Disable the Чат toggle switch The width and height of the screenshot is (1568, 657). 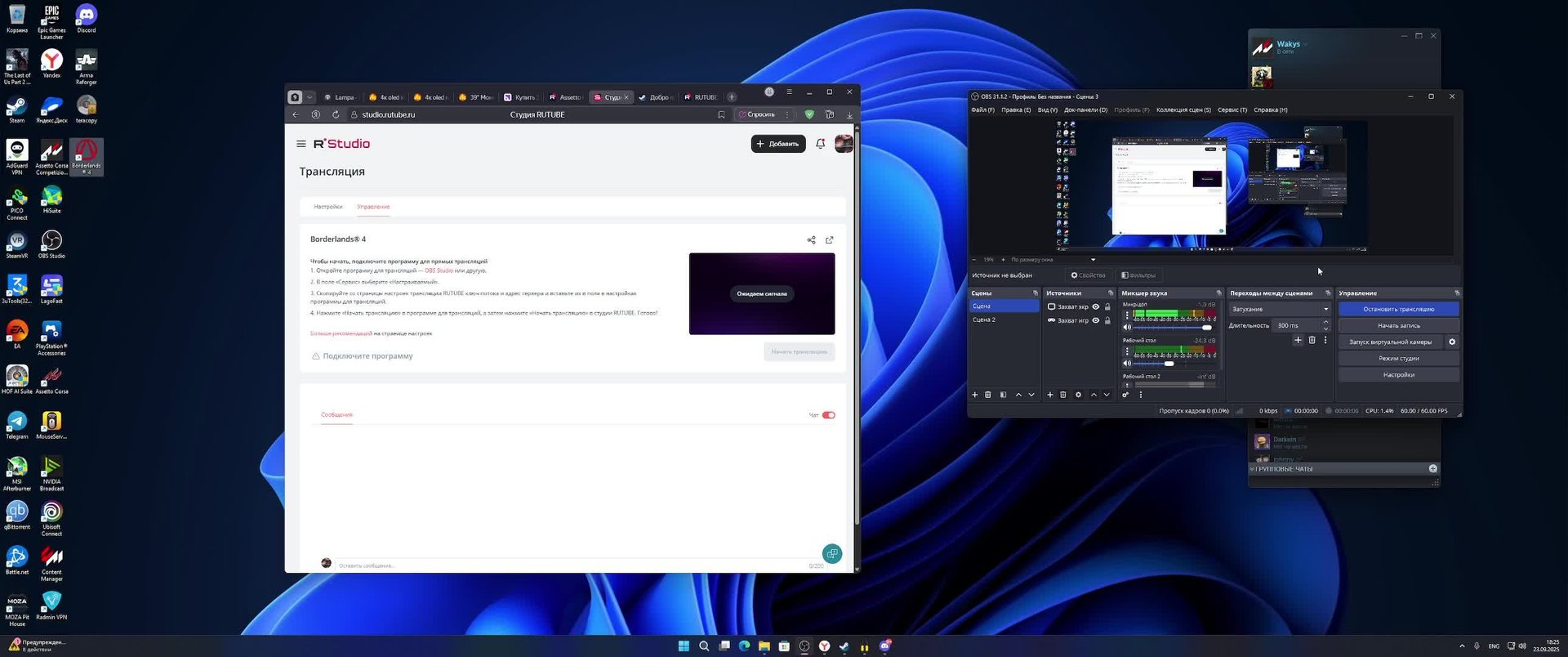pyautogui.click(x=829, y=415)
